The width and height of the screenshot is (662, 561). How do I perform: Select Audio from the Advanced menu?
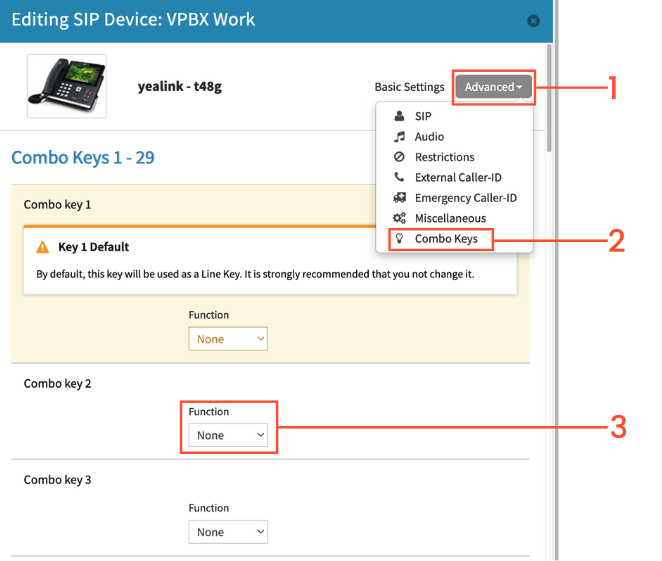point(429,136)
